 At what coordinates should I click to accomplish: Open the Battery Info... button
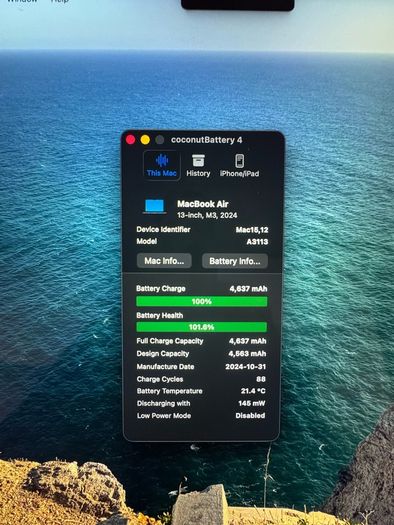235,261
